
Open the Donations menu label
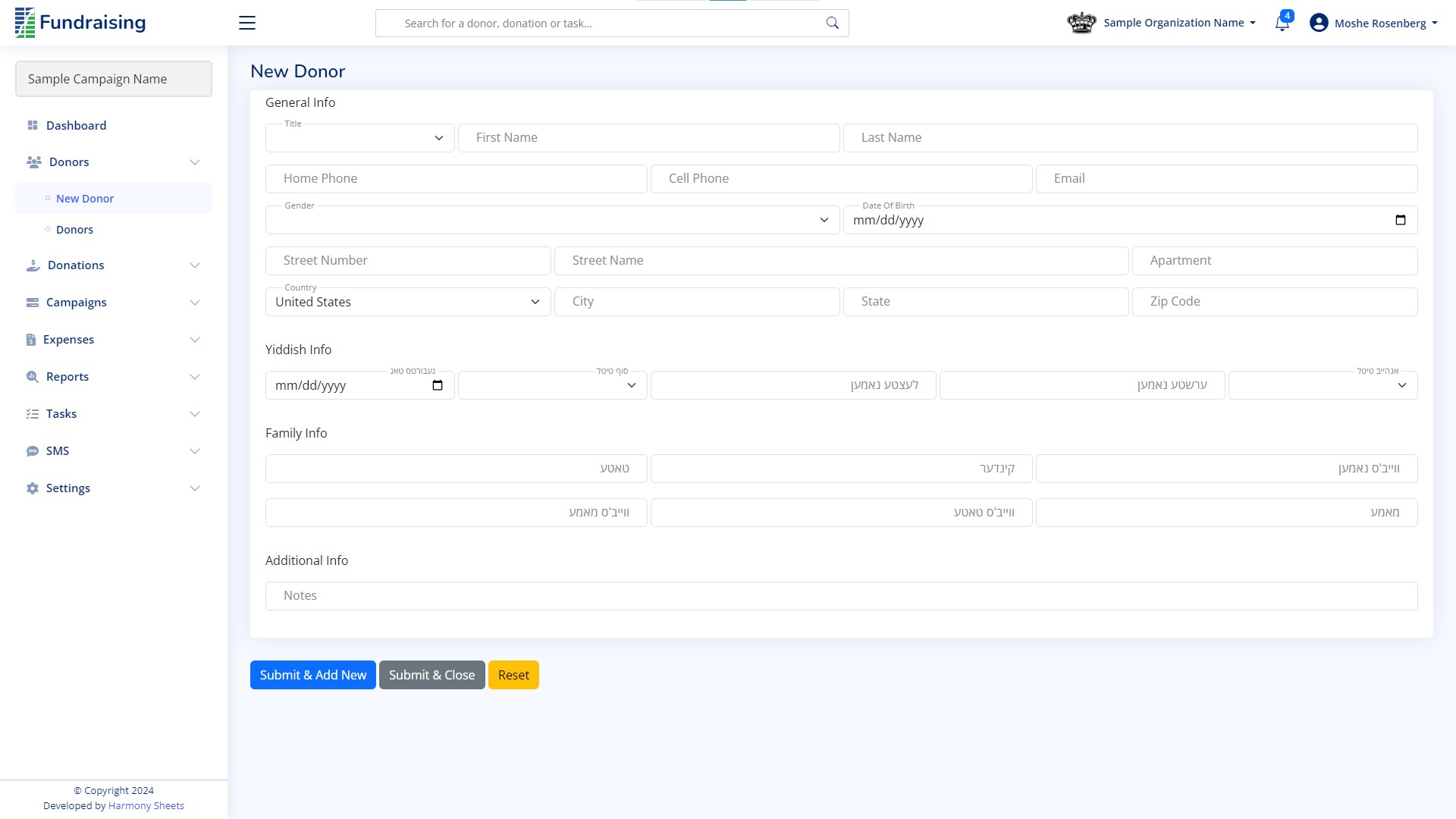pos(76,265)
